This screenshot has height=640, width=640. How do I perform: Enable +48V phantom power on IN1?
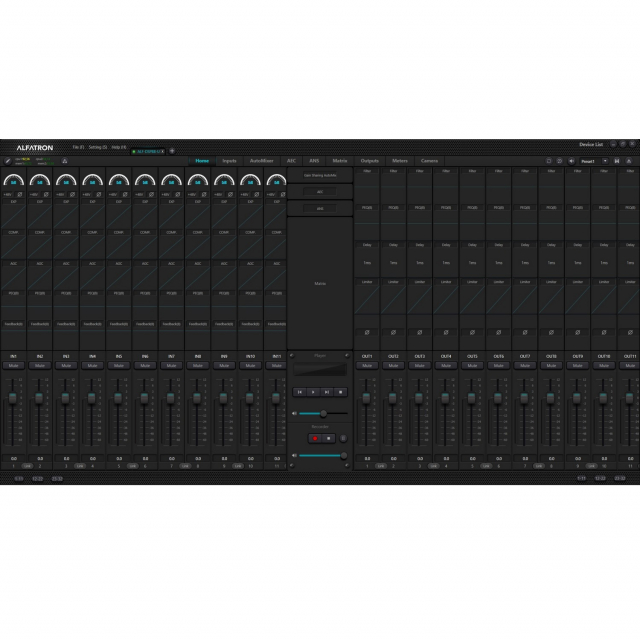tap(7, 193)
